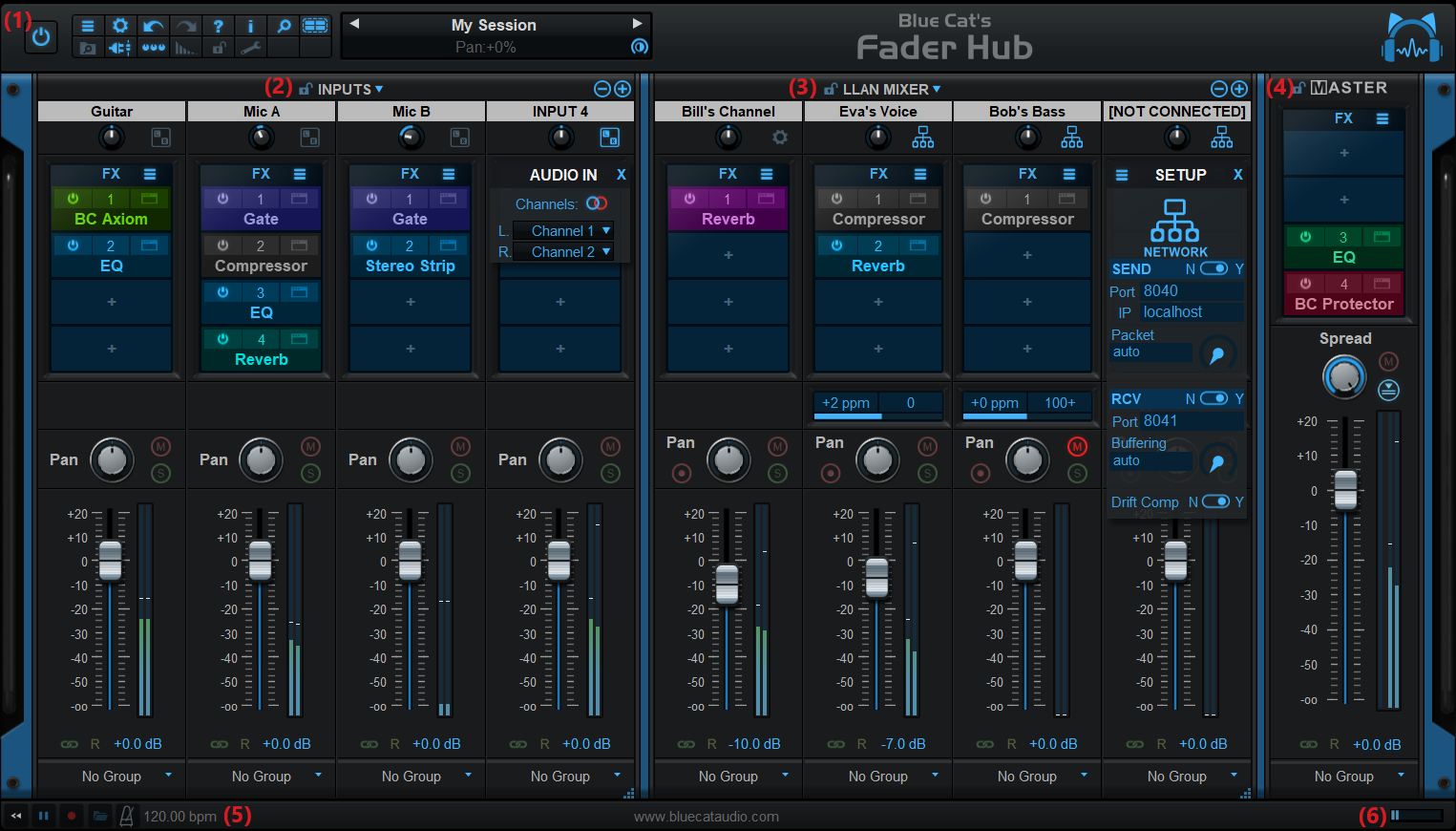Open Mic B No Group dropdown
Image resolution: width=1456 pixels, height=831 pixels.
tap(411, 777)
